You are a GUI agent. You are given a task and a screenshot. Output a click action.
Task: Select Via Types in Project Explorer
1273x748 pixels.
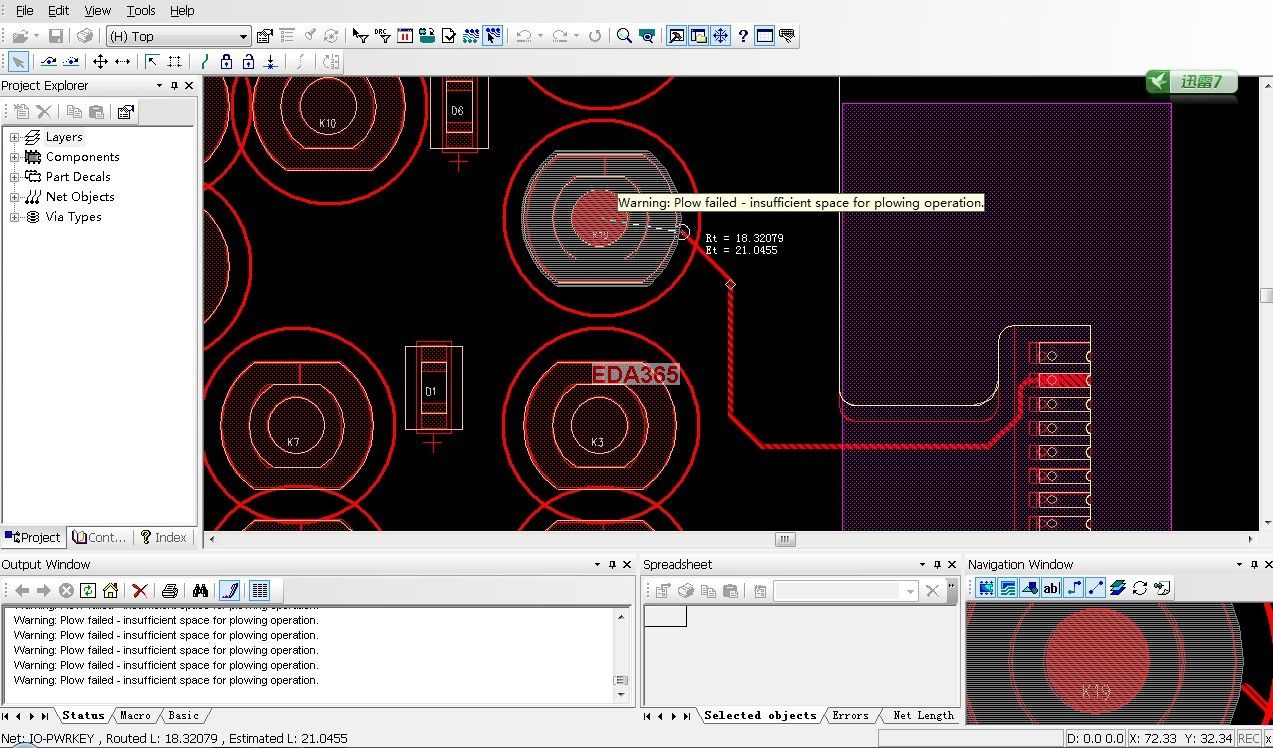click(x=73, y=217)
